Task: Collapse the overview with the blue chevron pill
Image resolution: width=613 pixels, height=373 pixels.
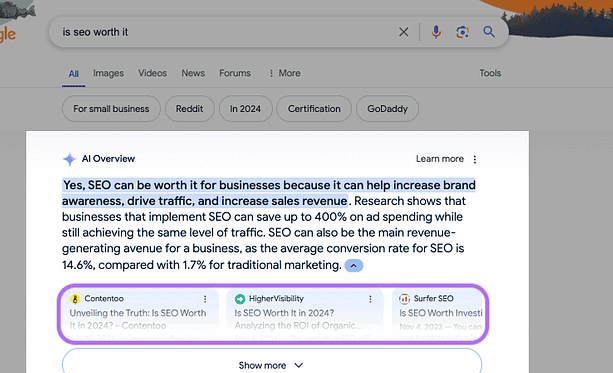Action: (353, 266)
